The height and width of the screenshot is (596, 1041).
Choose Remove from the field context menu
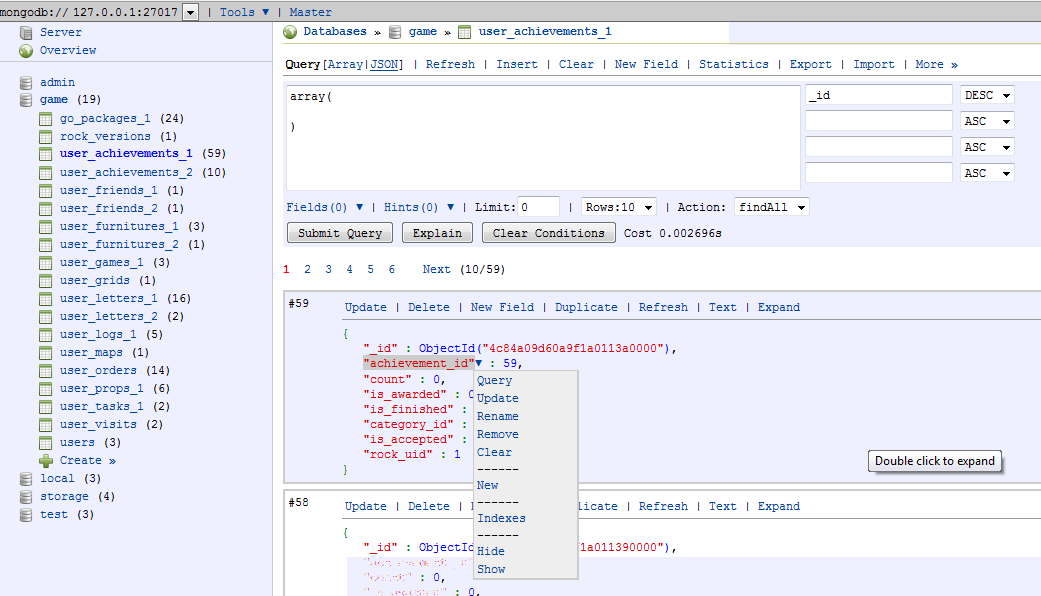[498, 434]
